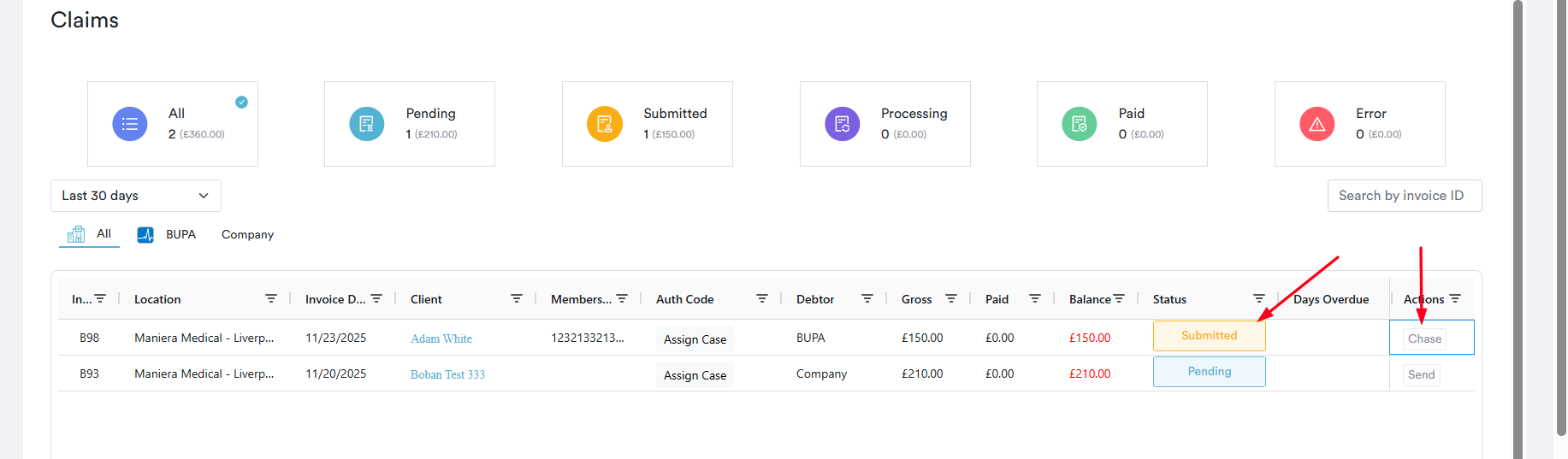Click the orange Submitted claims icon
The height and width of the screenshot is (459, 1568).
pyautogui.click(x=605, y=124)
